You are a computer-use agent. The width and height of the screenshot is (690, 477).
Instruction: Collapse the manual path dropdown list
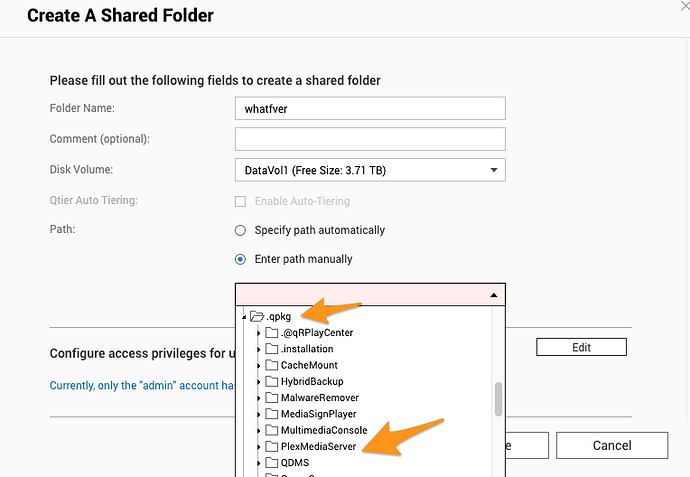coord(494,295)
